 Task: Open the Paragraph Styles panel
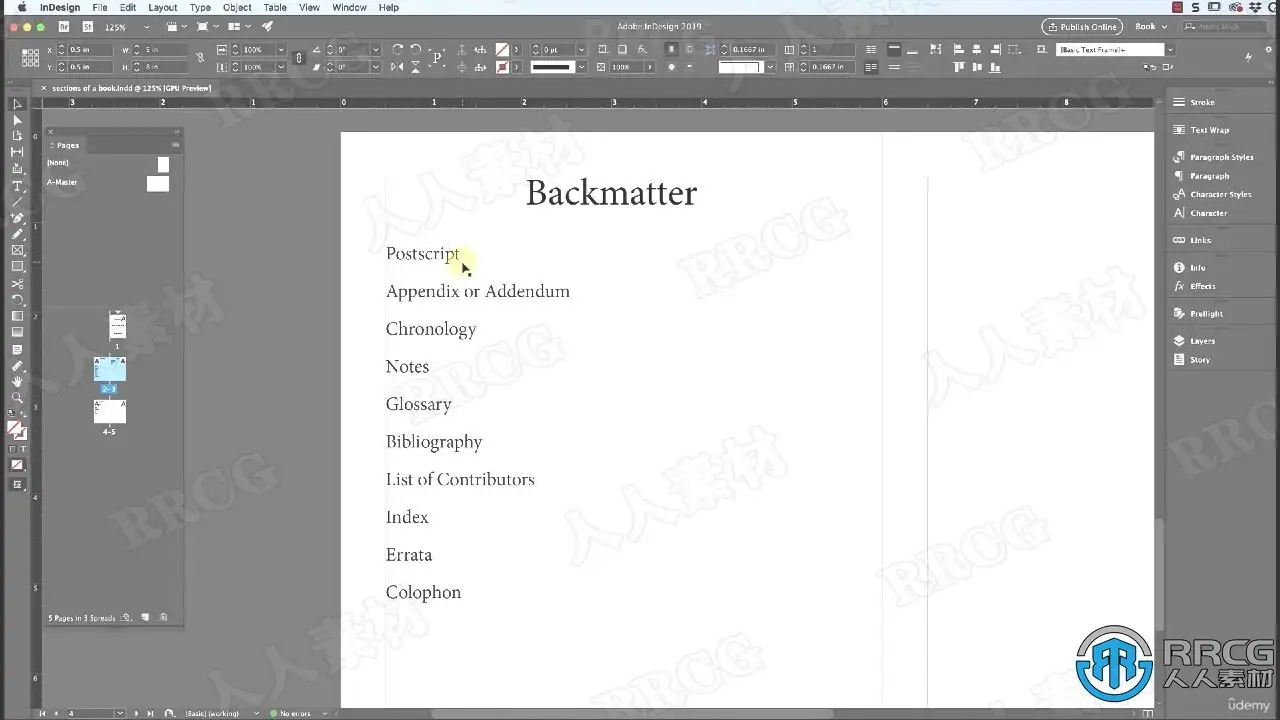tap(1221, 157)
